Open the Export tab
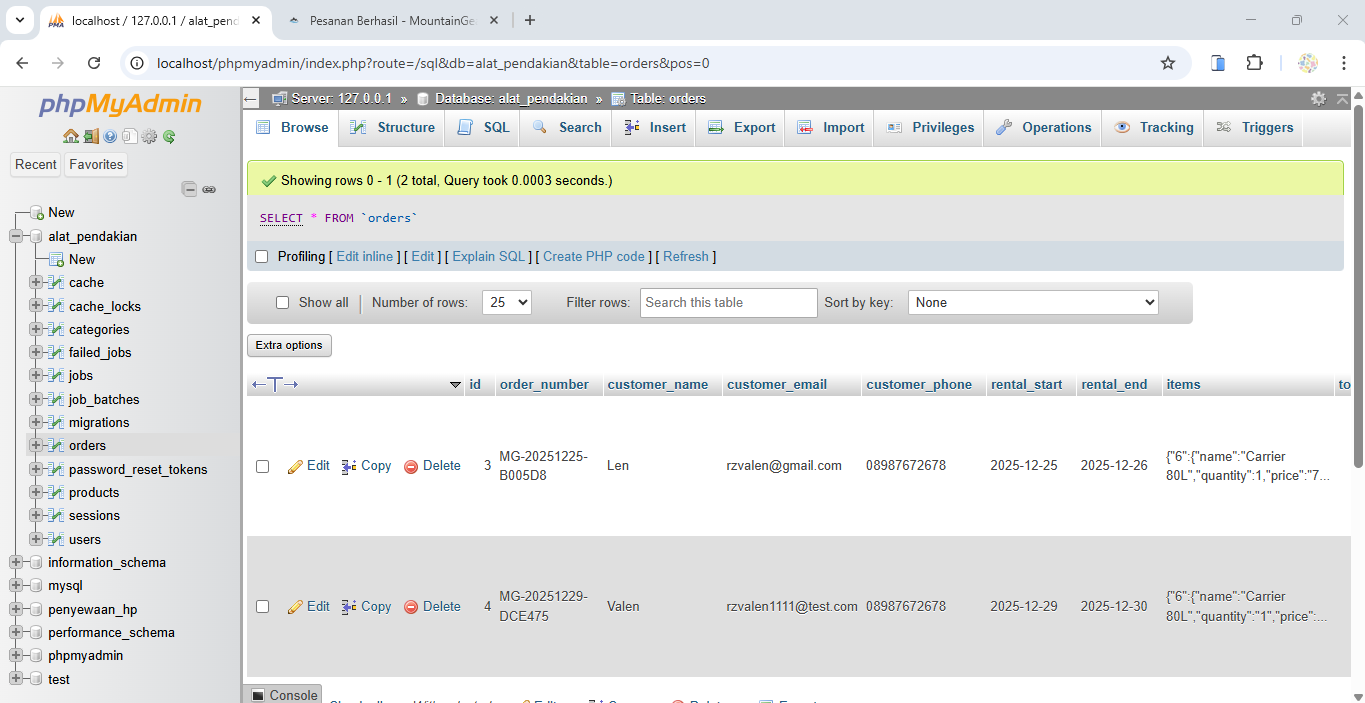The image size is (1365, 703). click(740, 127)
